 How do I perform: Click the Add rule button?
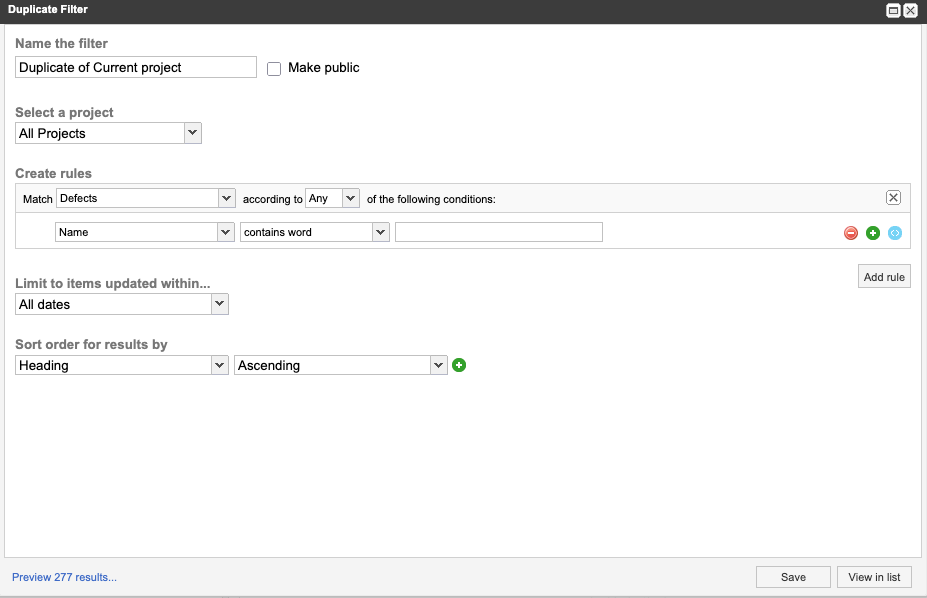click(x=883, y=276)
